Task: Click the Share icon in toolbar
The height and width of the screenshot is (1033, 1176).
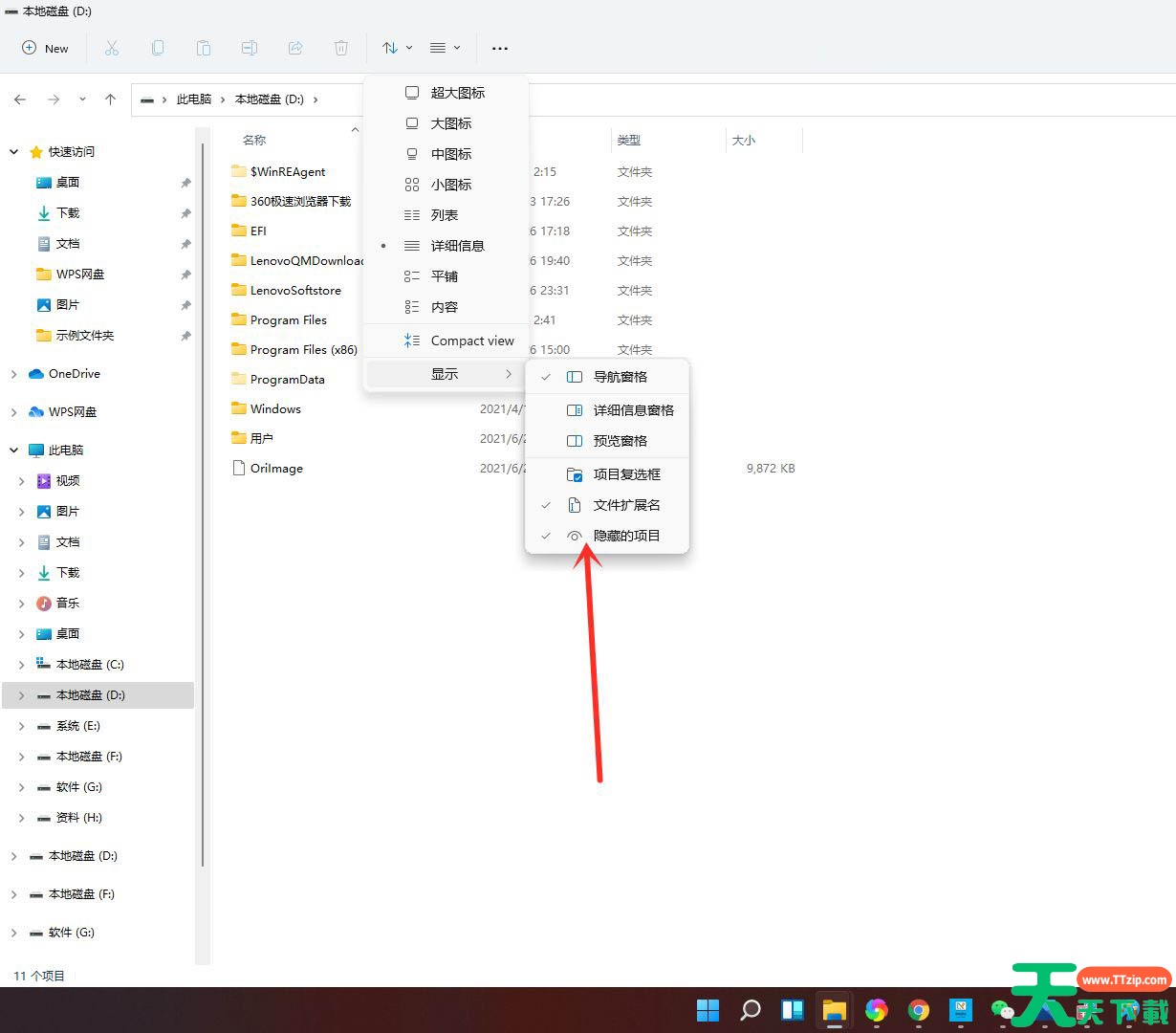Action: (295, 48)
